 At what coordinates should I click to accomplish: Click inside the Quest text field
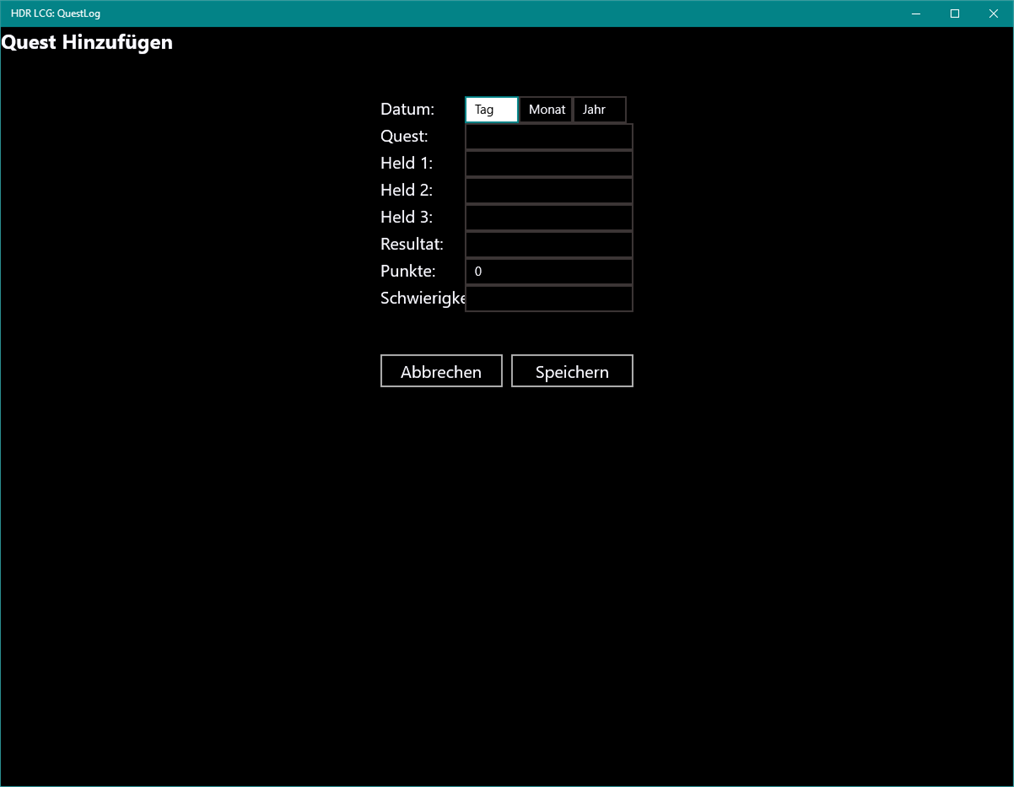pos(548,136)
